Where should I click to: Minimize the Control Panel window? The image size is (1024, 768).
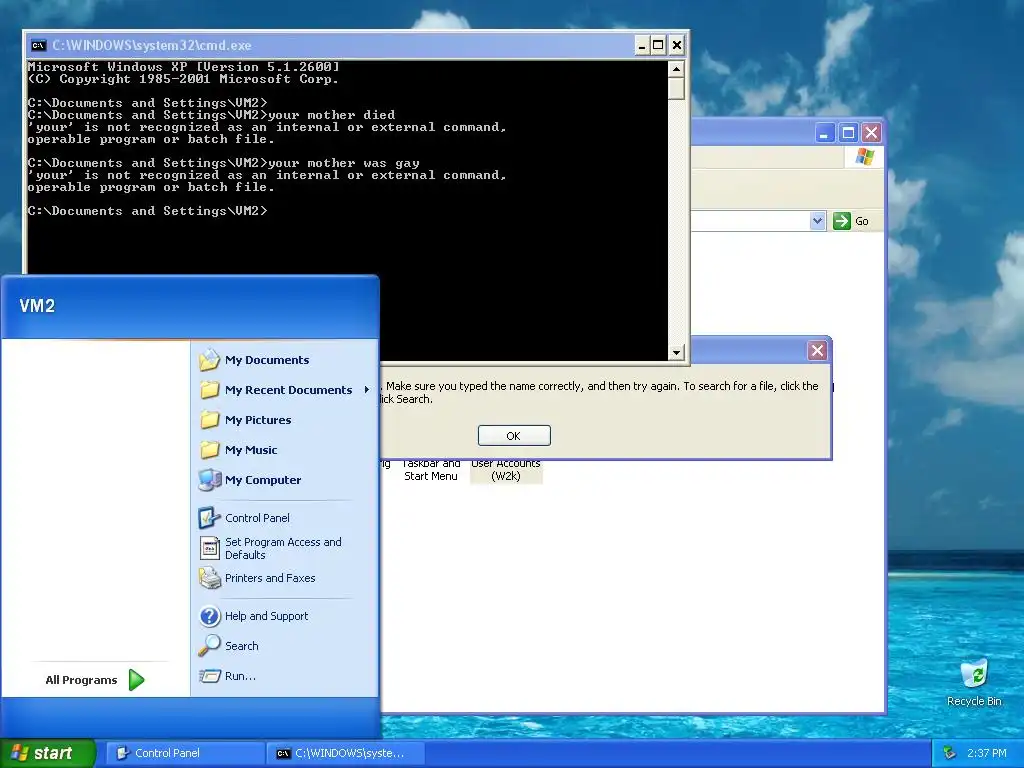click(824, 133)
